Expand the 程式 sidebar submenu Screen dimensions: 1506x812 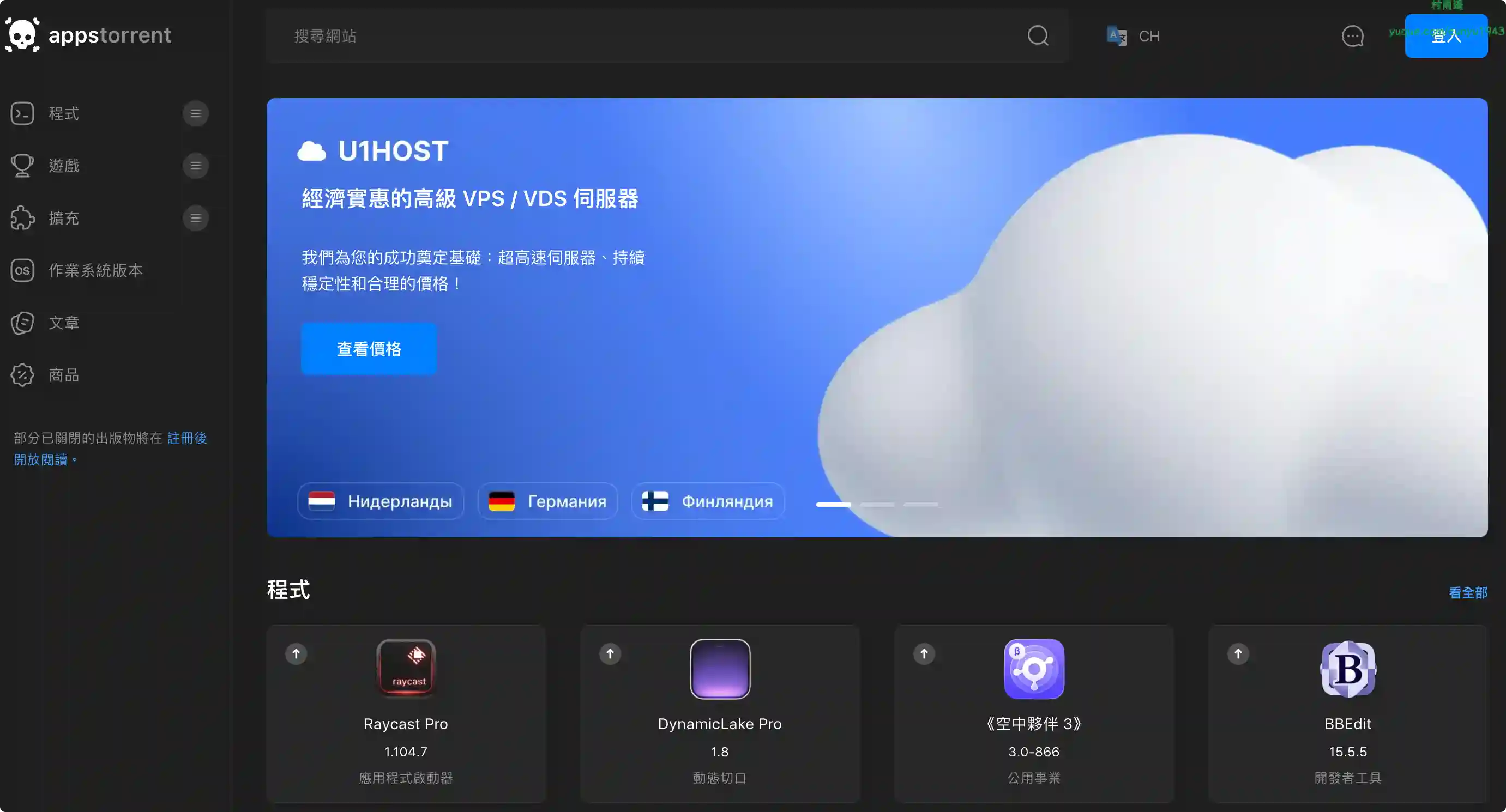(195, 113)
